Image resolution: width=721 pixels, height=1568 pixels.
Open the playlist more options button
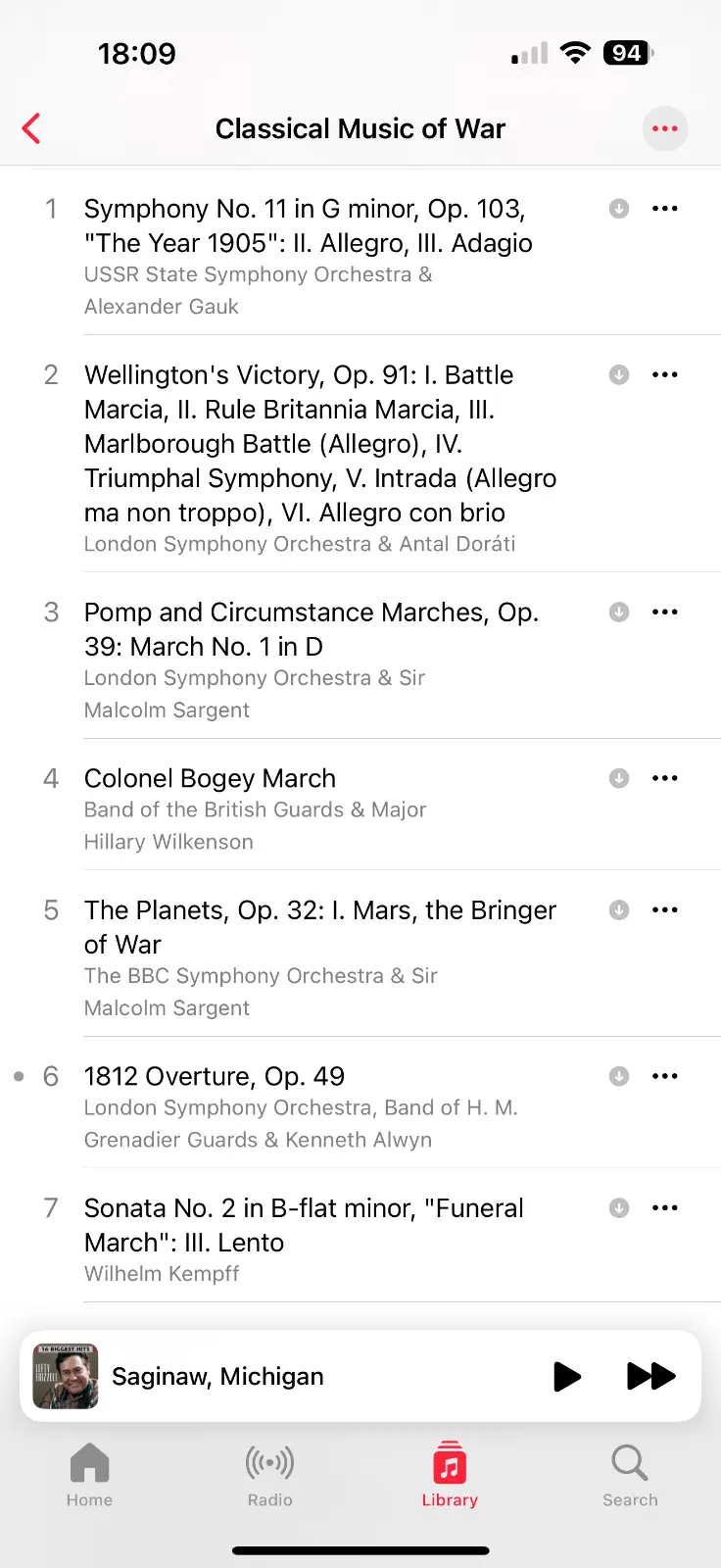[x=665, y=128]
